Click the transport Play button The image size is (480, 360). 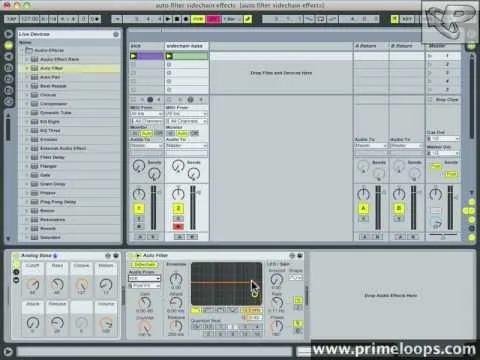(x=168, y=19)
